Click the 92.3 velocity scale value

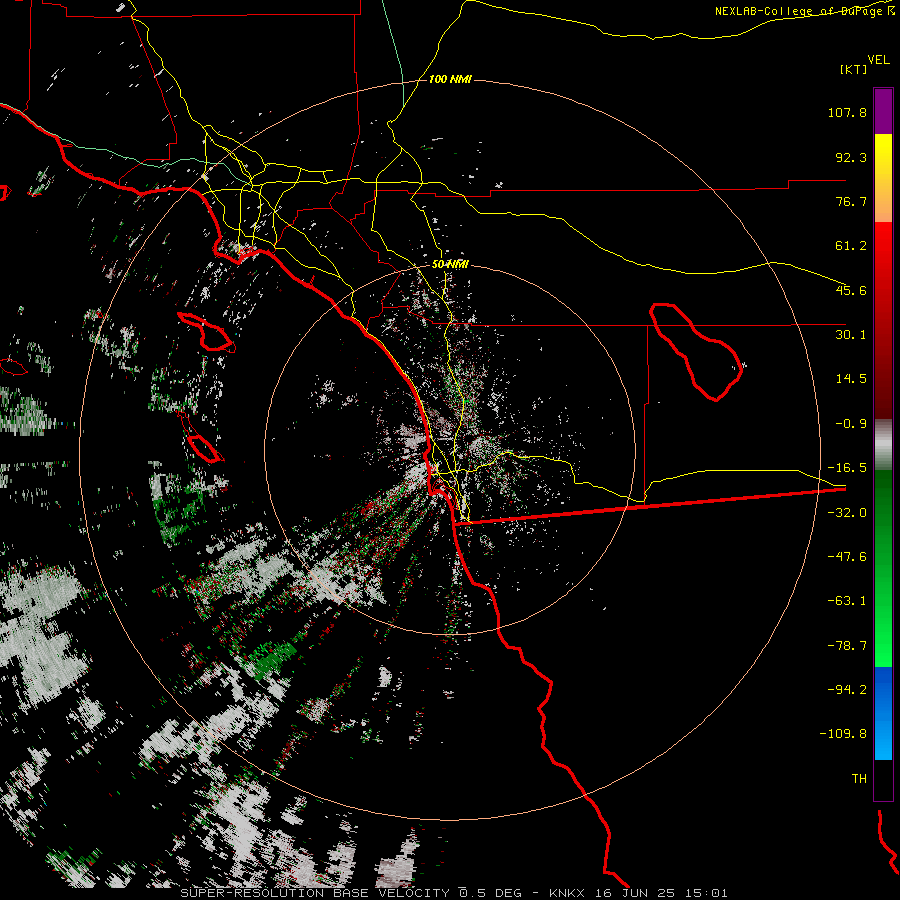click(851, 157)
